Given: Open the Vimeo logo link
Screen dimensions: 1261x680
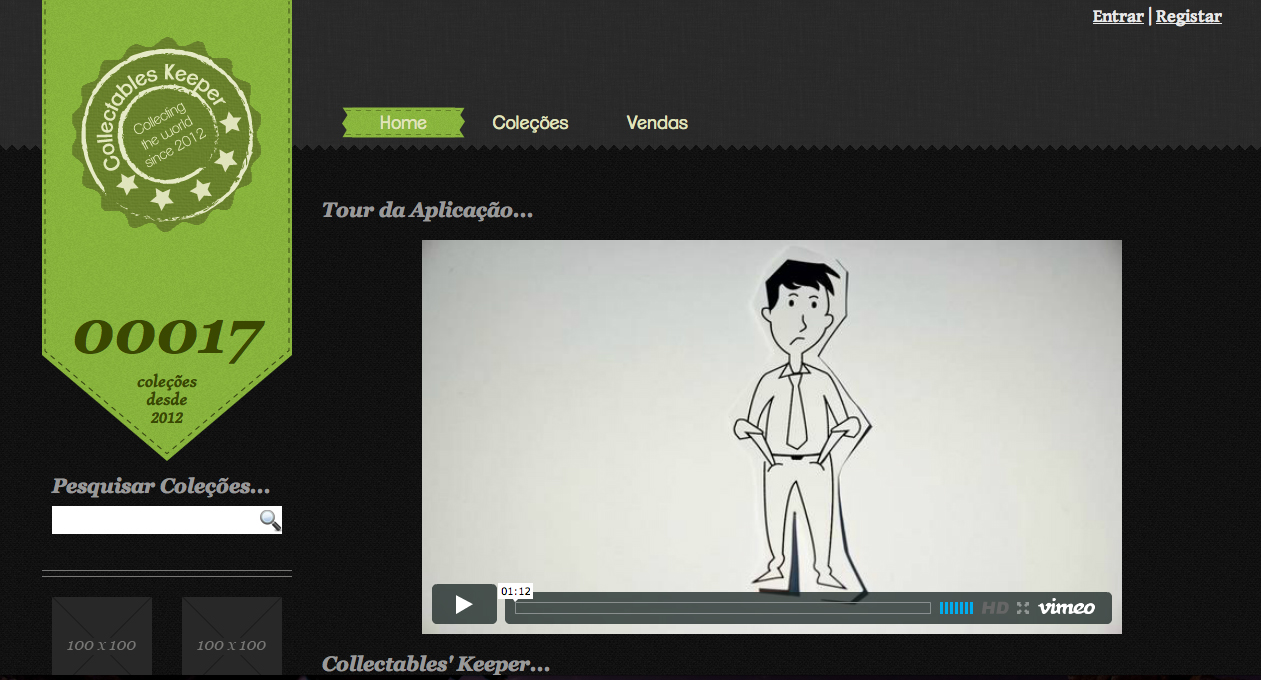Looking at the screenshot, I should tap(1066, 607).
